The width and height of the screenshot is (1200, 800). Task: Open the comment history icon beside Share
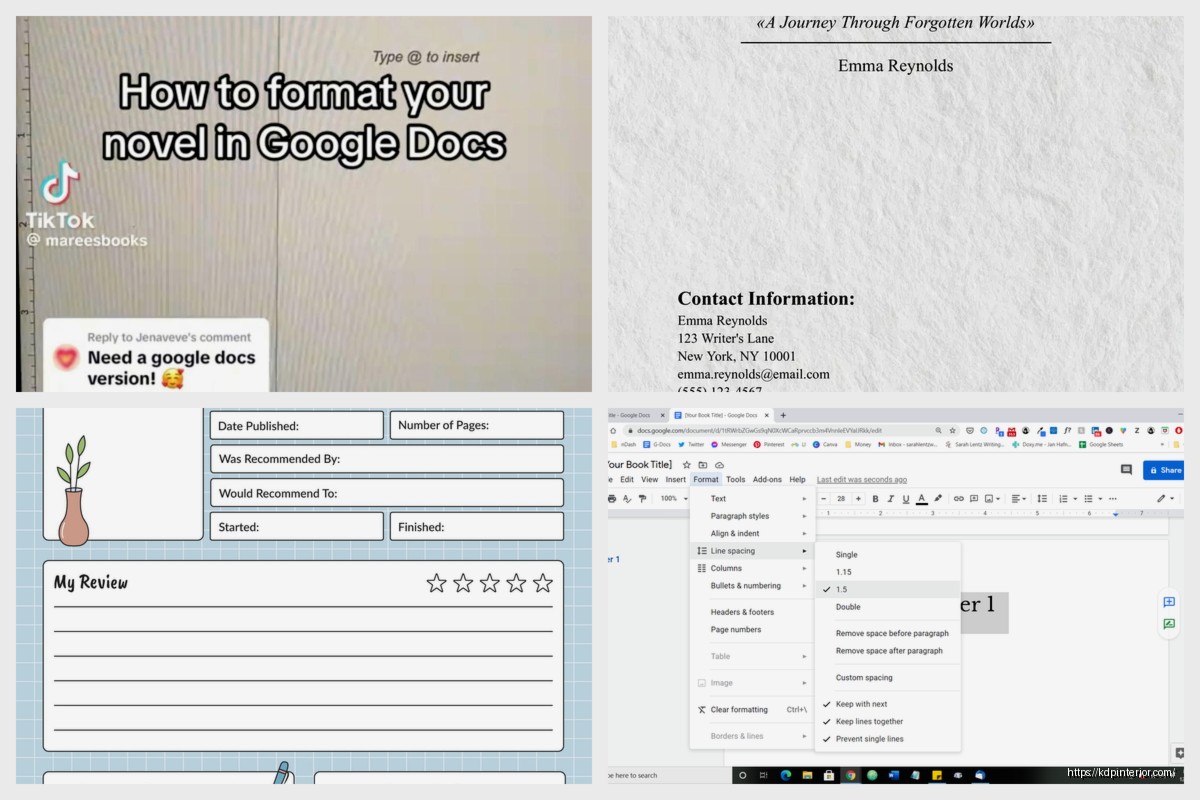[x=1126, y=470]
